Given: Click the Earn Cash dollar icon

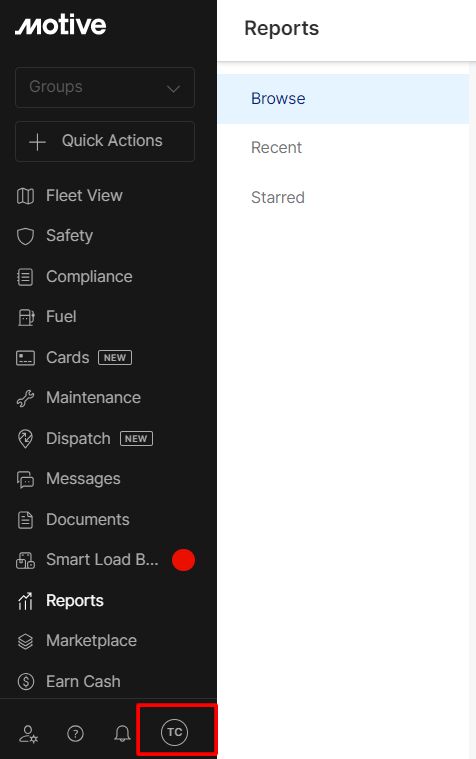Looking at the screenshot, I should [x=25, y=682].
